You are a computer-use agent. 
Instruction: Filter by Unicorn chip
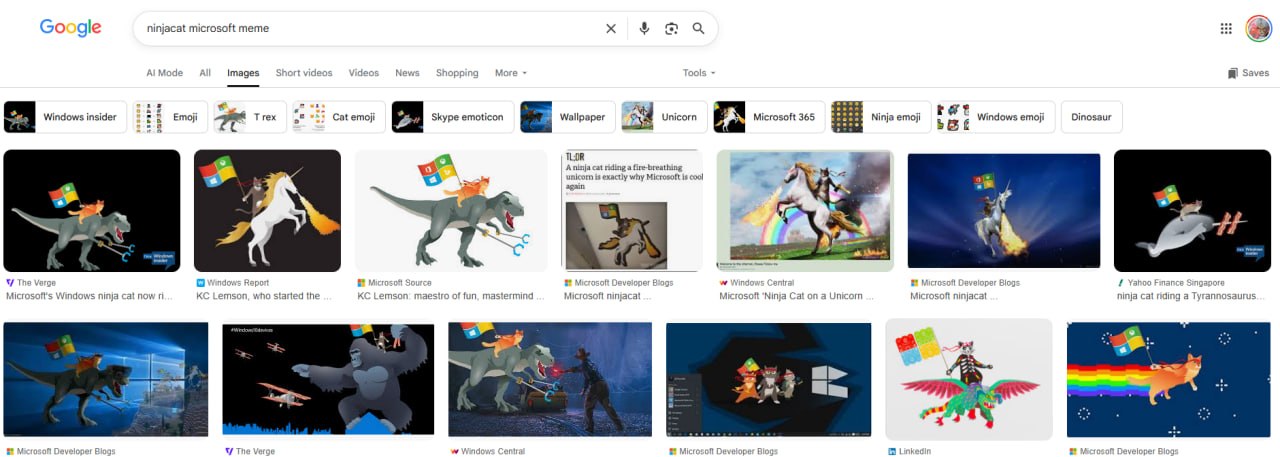point(663,117)
